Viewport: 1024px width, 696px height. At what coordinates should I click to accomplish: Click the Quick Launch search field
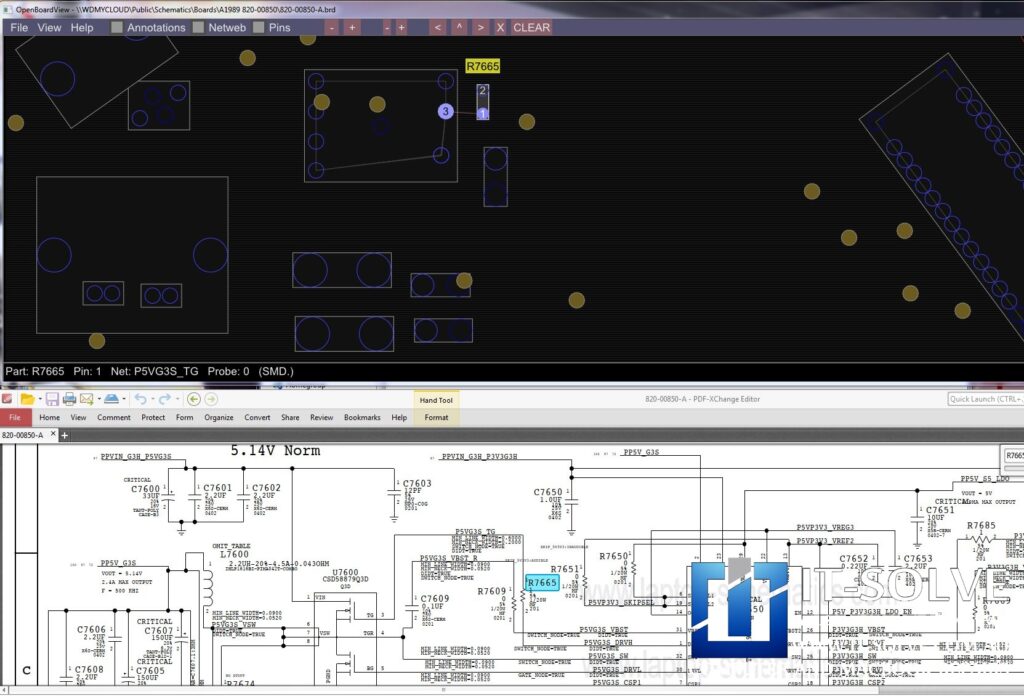click(985, 399)
